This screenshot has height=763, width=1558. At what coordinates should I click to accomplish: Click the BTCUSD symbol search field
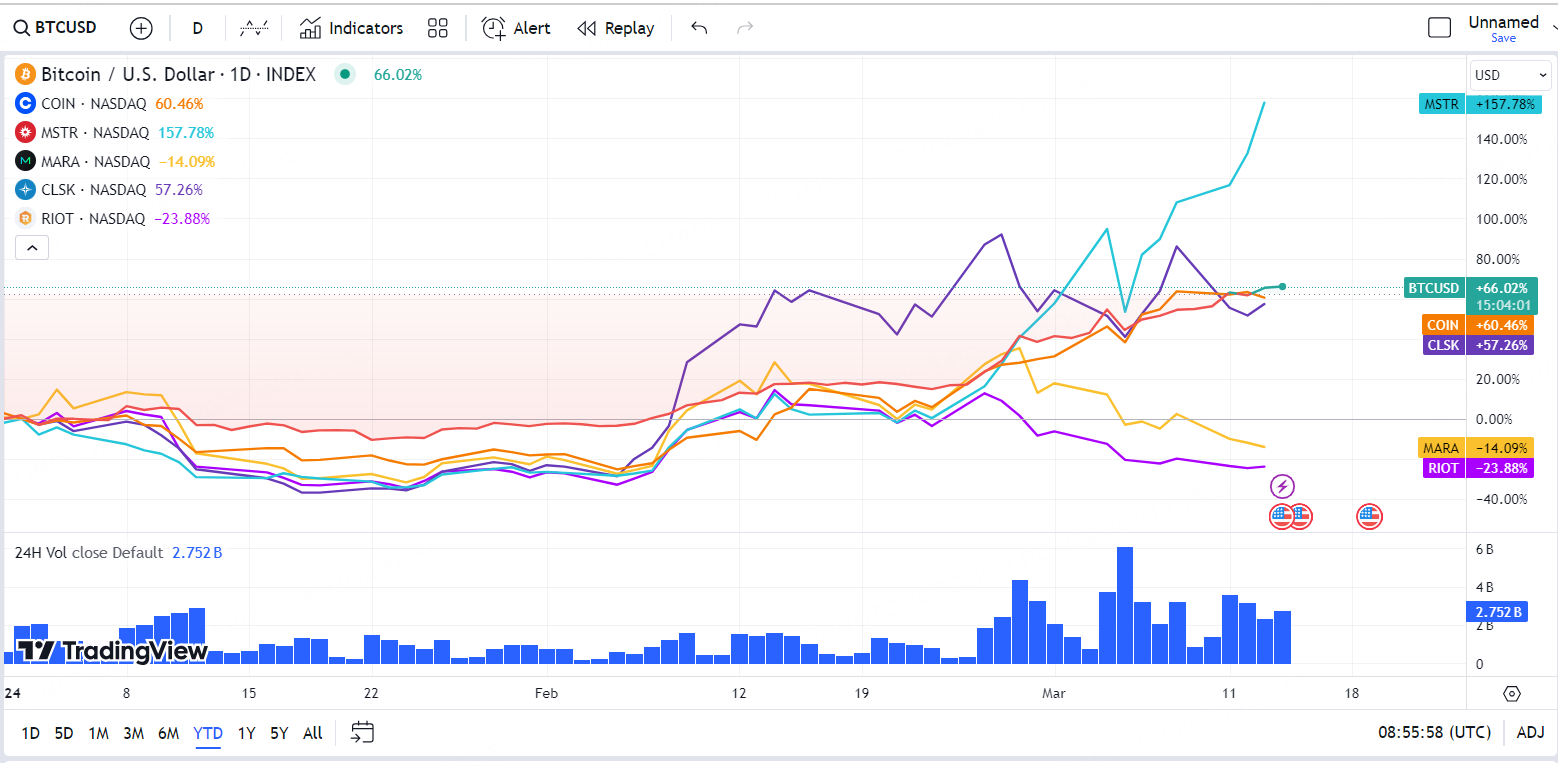coord(55,28)
